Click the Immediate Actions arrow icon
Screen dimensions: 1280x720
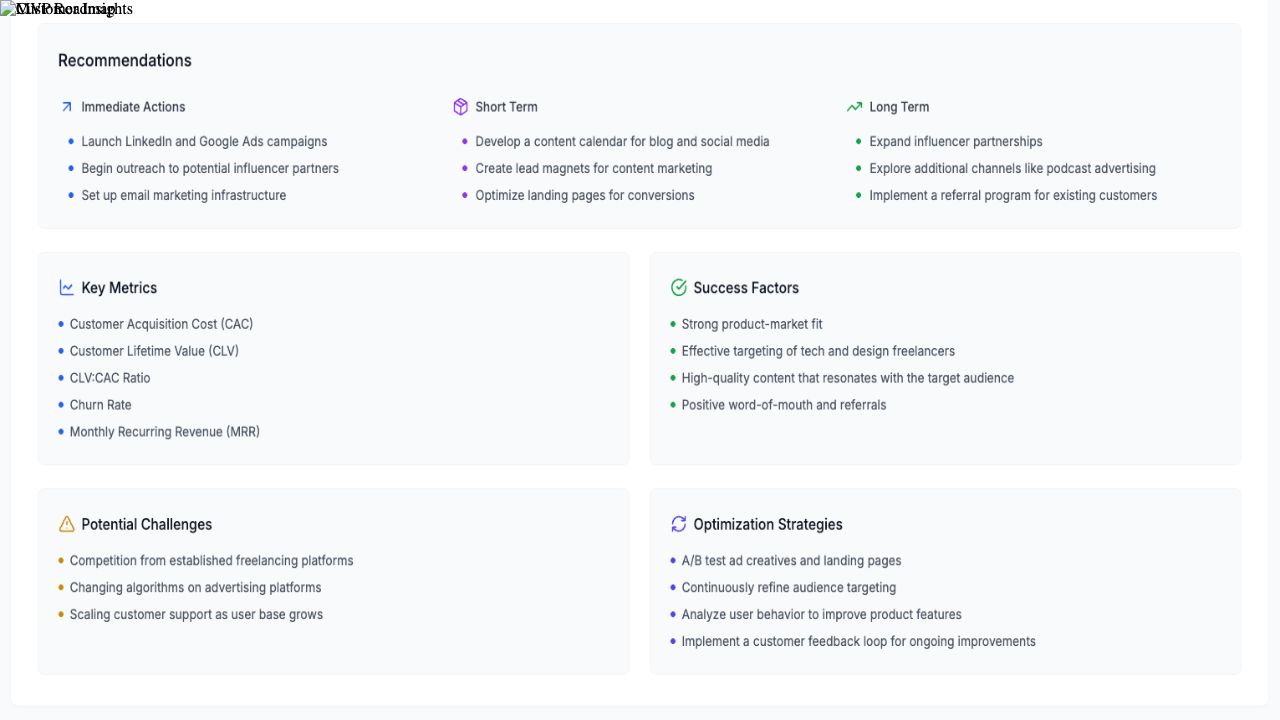click(67, 107)
